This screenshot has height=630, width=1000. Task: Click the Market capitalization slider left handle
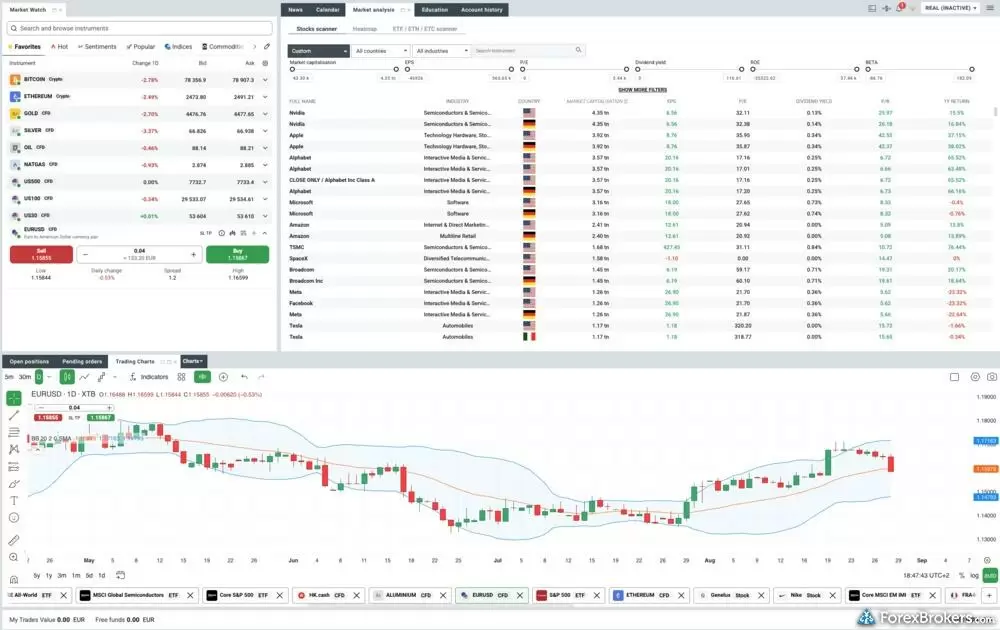pyautogui.click(x=292, y=69)
